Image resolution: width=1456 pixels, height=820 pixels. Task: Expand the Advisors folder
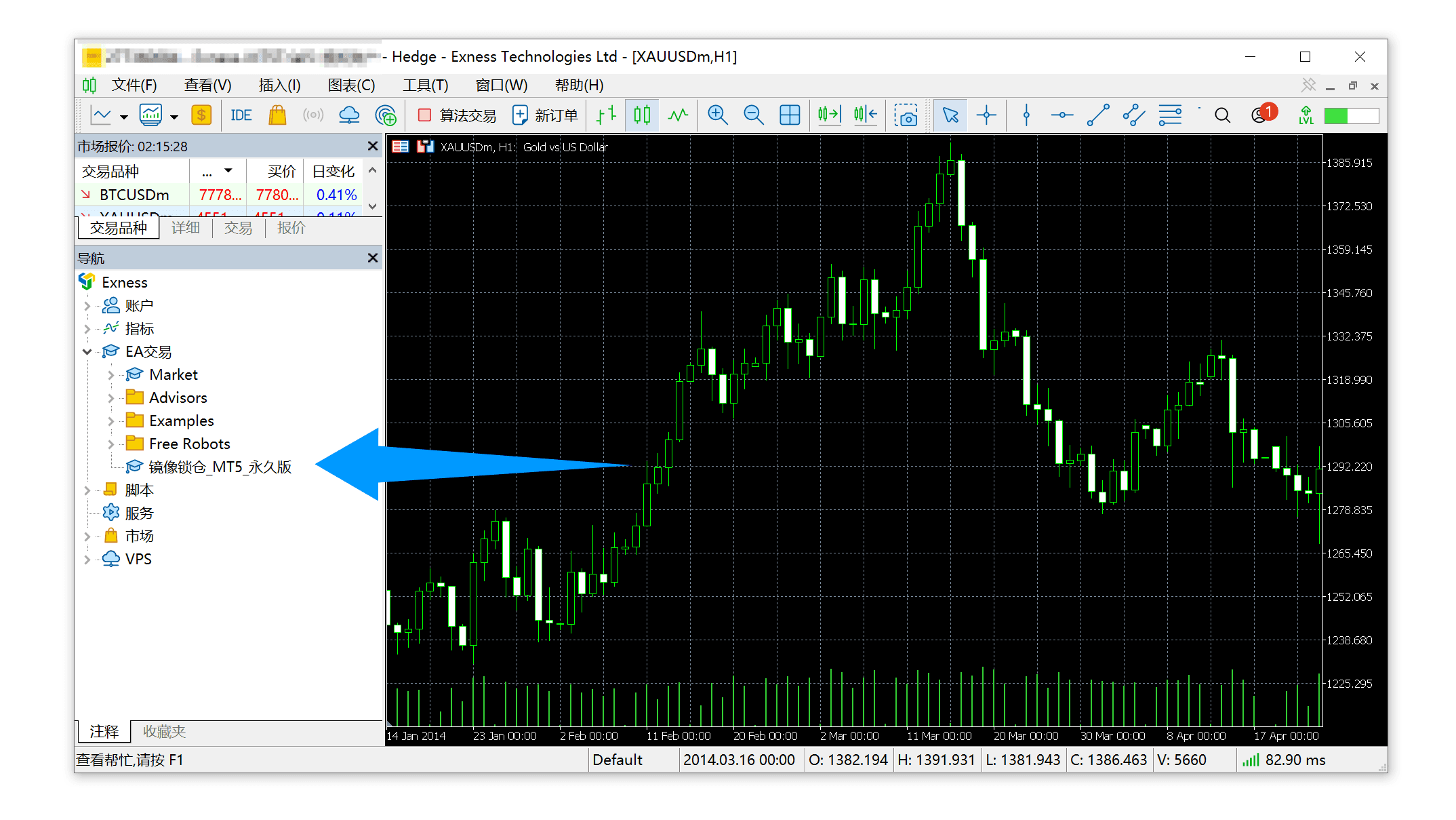coord(110,397)
